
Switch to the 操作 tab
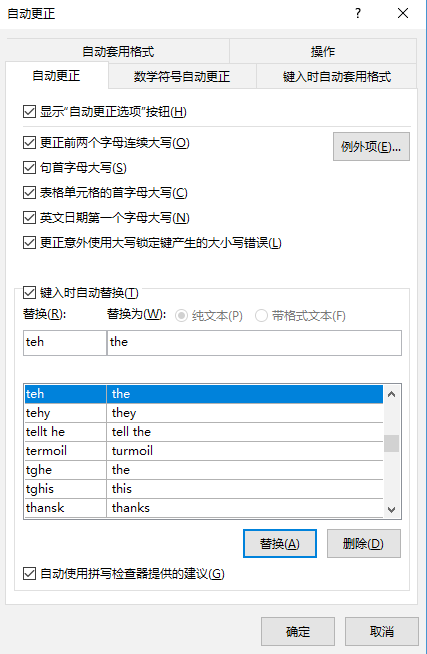pyautogui.click(x=323, y=51)
